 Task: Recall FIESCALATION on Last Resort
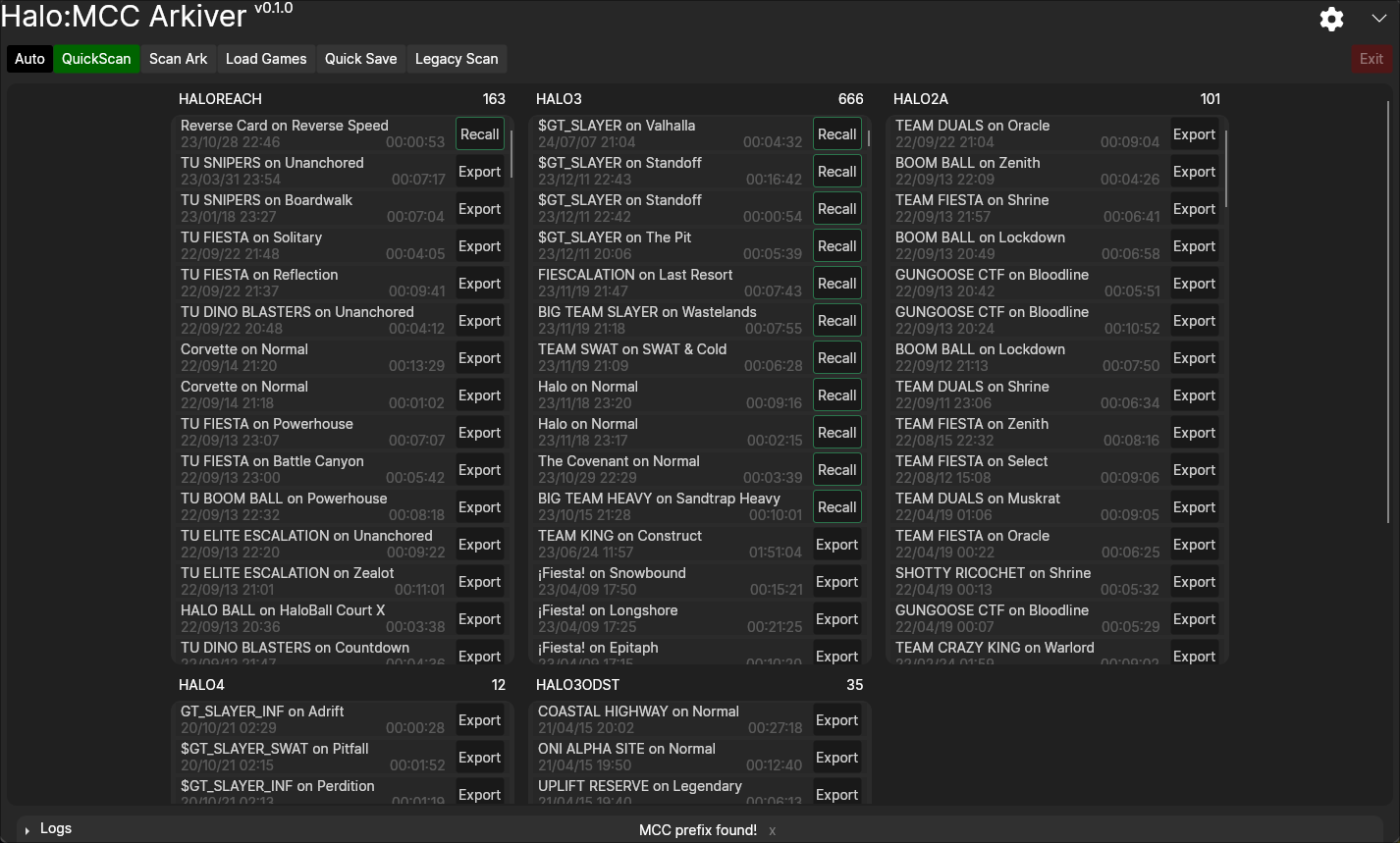tap(837, 284)
